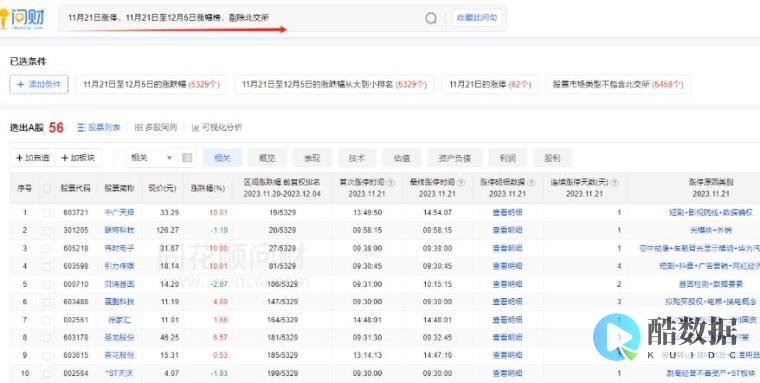Select the 概览 indicator tab

(267, 158)
